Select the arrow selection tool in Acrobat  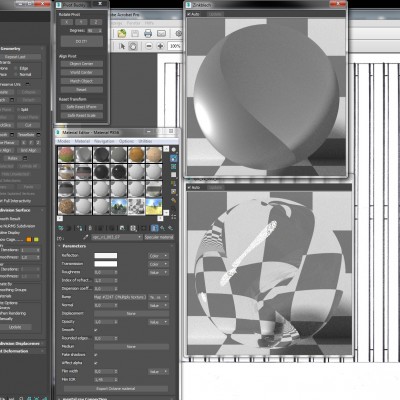click(122, 46)
